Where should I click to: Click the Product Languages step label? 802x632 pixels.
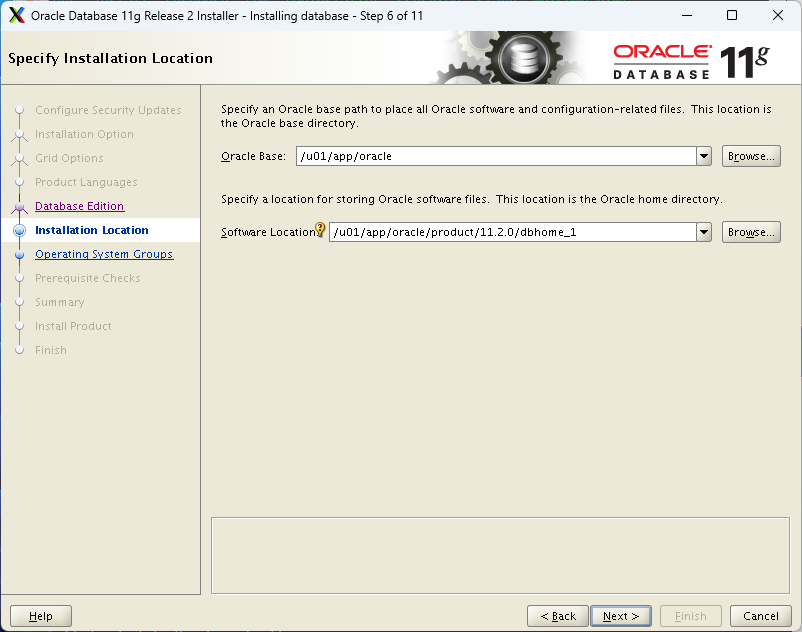[86, 182]
